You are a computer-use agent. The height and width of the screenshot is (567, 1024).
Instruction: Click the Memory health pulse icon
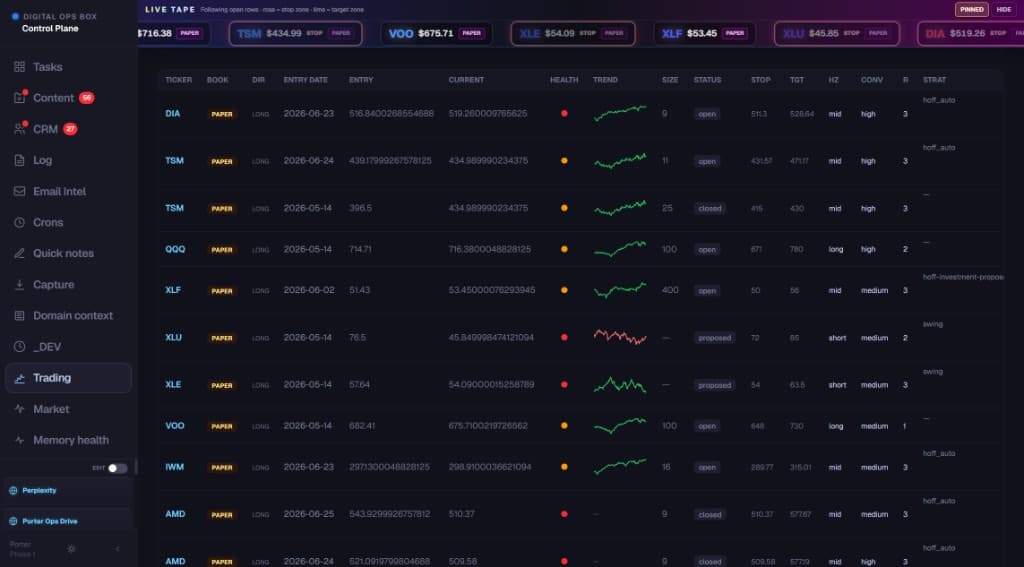(x=20, y=440)
